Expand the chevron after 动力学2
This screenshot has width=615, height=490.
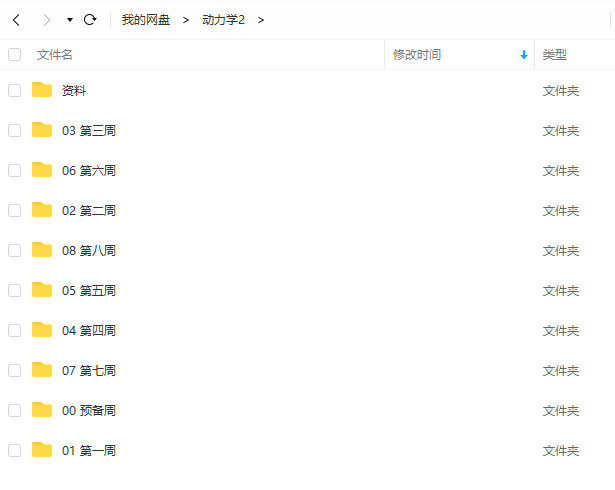click(261, 20)
